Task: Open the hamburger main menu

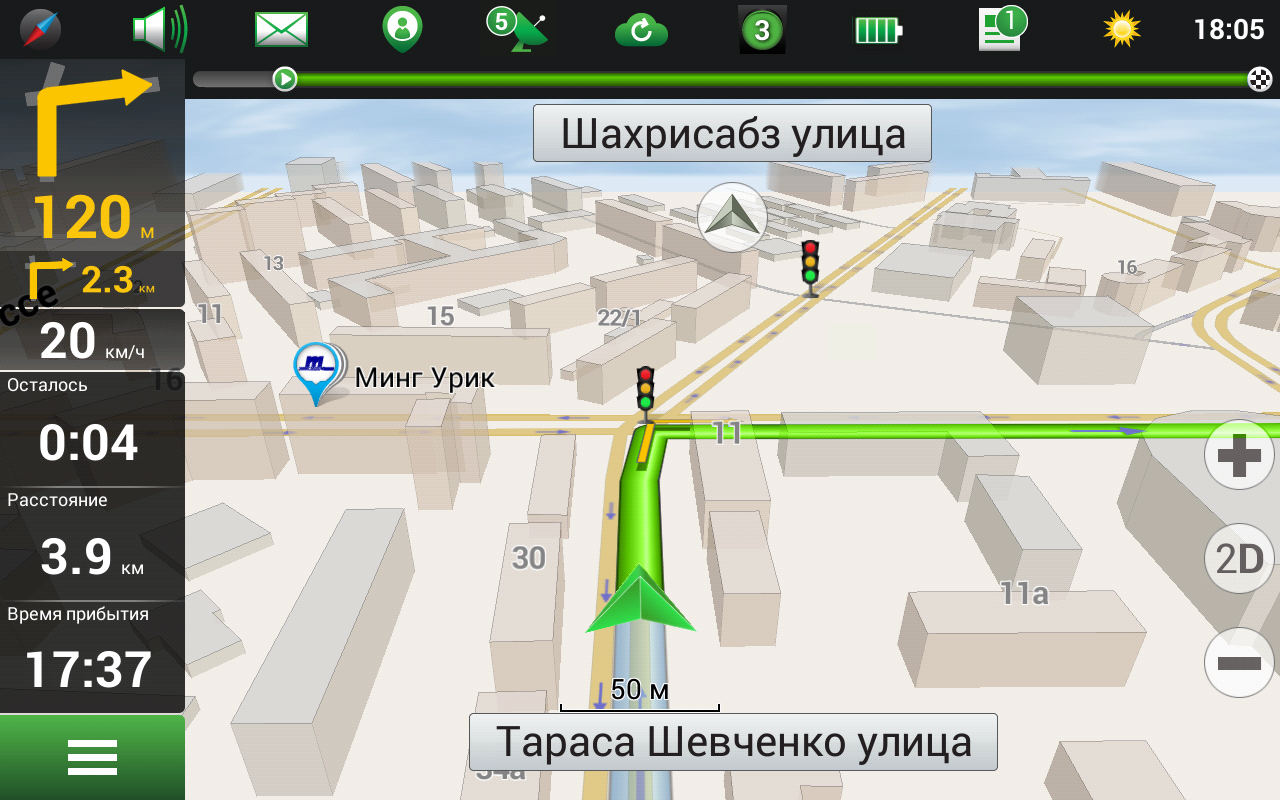Action: pyautogui.click(x=92, y=757)
